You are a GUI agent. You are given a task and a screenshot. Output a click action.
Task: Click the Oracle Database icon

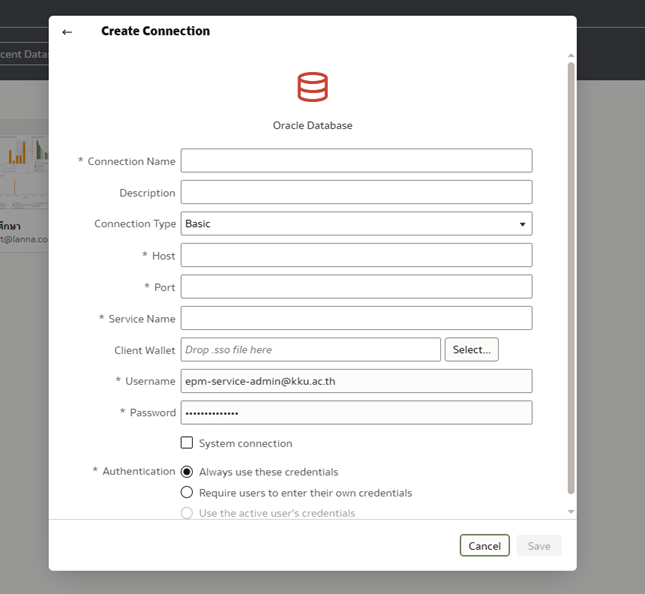[x=313, y=87]
